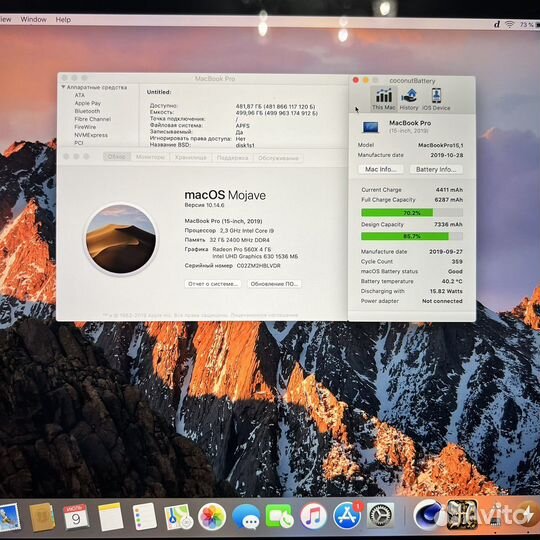Open the Photos app

point(212,517)
